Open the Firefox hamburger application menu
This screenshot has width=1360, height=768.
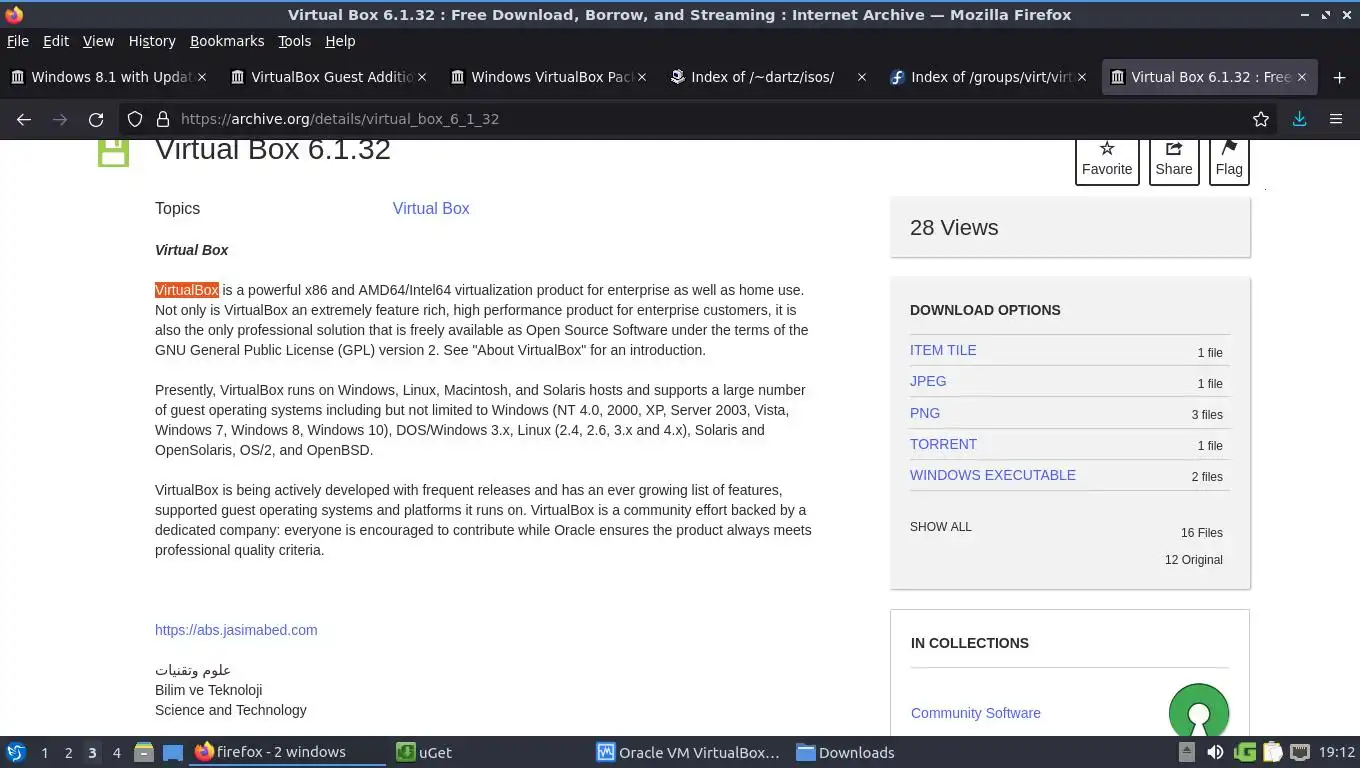[x=1336, y=119]
